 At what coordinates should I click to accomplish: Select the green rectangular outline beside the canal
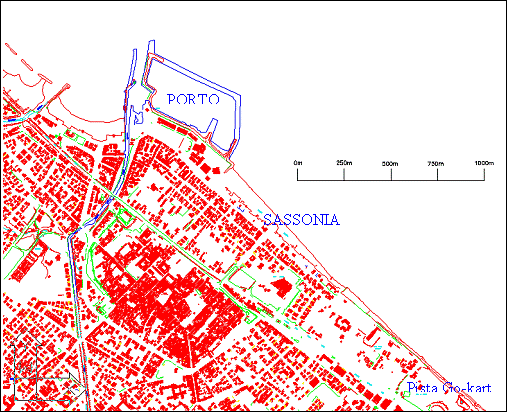(125, 217)
